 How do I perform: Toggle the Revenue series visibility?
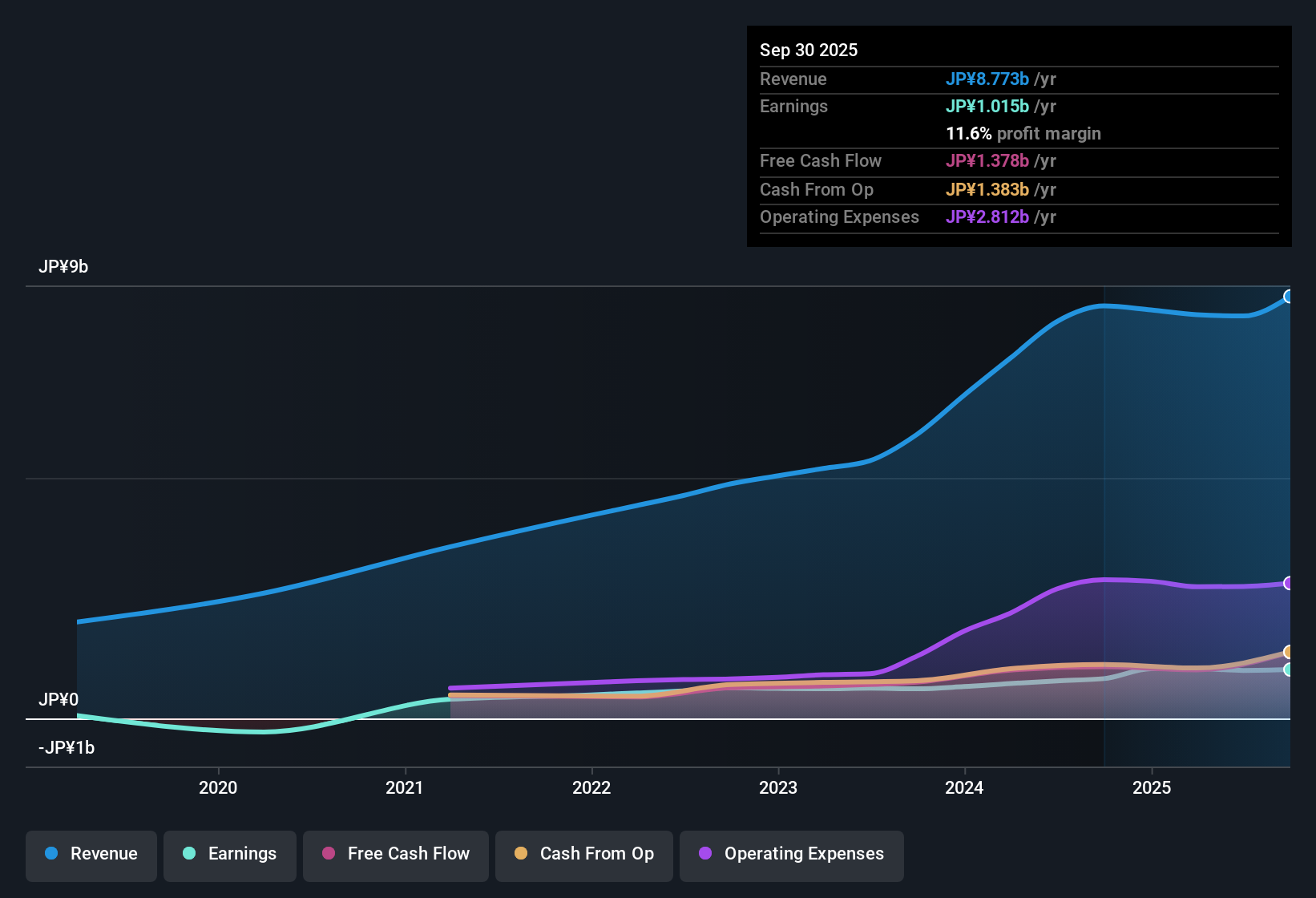[x=91, y=854]
